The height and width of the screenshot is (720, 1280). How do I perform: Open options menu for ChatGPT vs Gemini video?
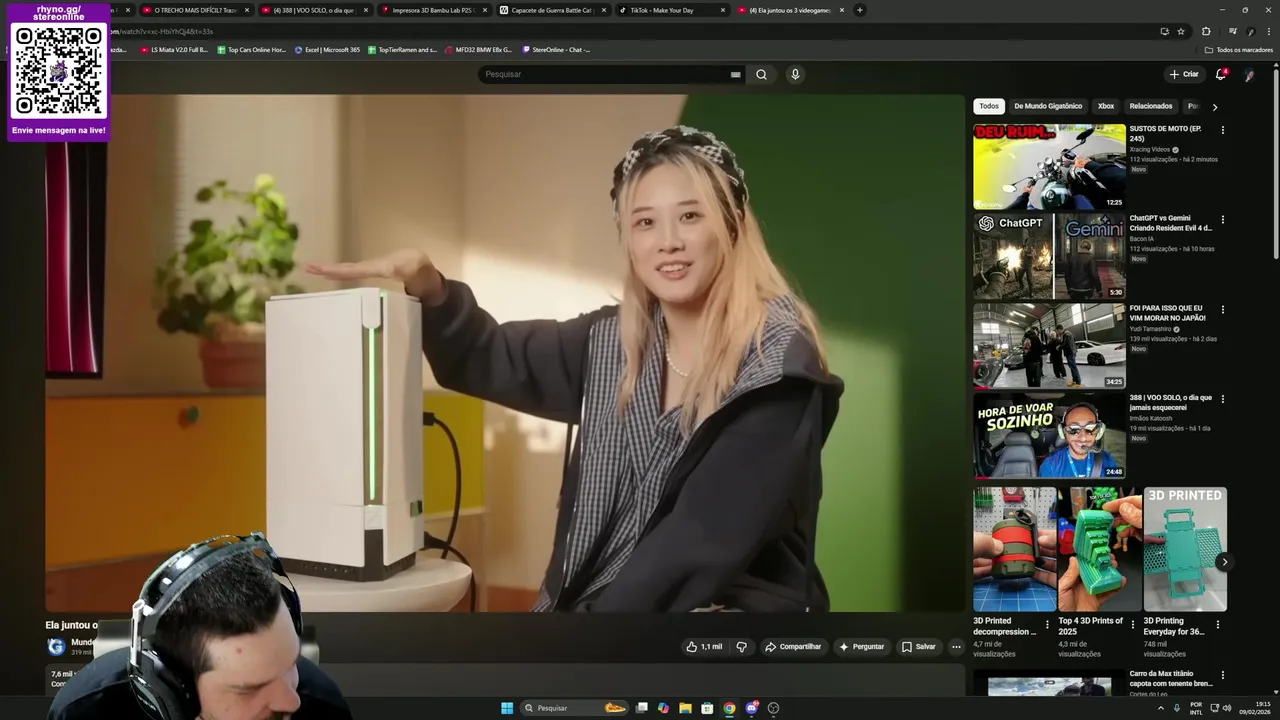pyautogui.click(x=1222, y=219)
